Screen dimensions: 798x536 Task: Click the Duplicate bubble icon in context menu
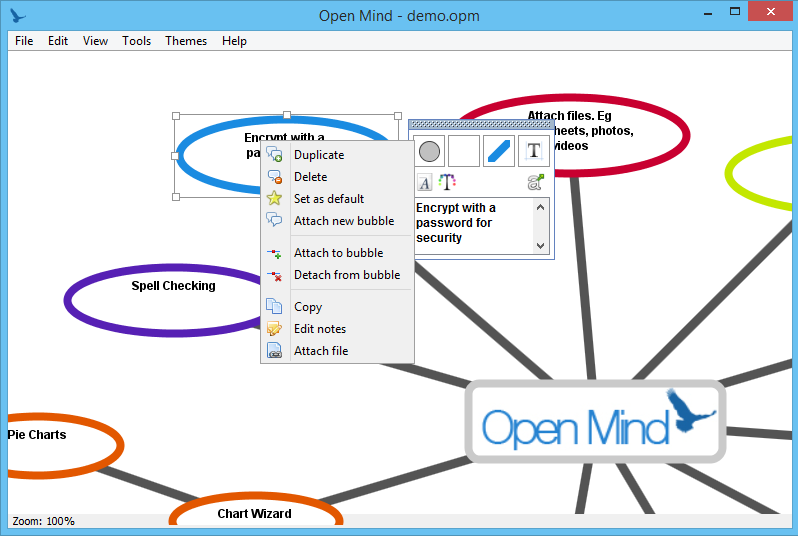point(274,154)
